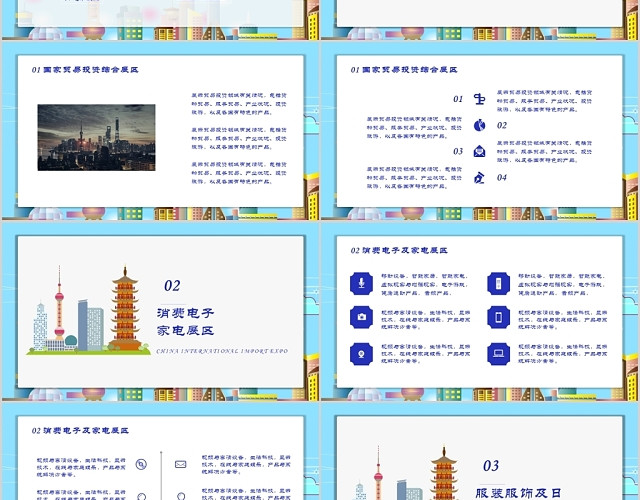Click heading '02 消费电子及家电展区' on bottom-left slide
The width and height of the screenshot is (640, 500).
80,431
